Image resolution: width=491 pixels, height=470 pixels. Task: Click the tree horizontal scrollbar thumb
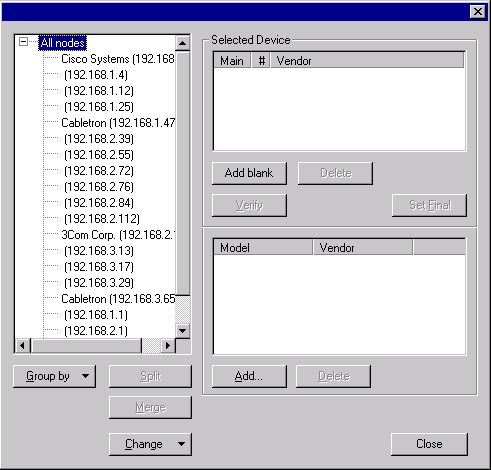point(86,346)
